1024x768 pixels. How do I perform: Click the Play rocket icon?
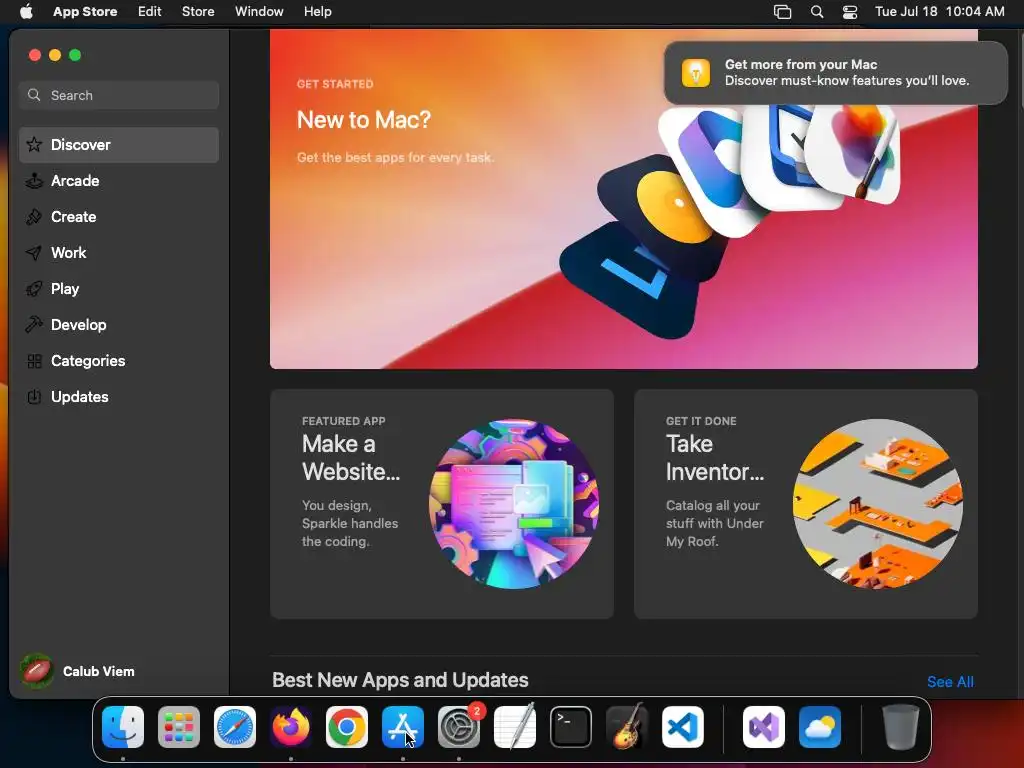coord(34,289)
